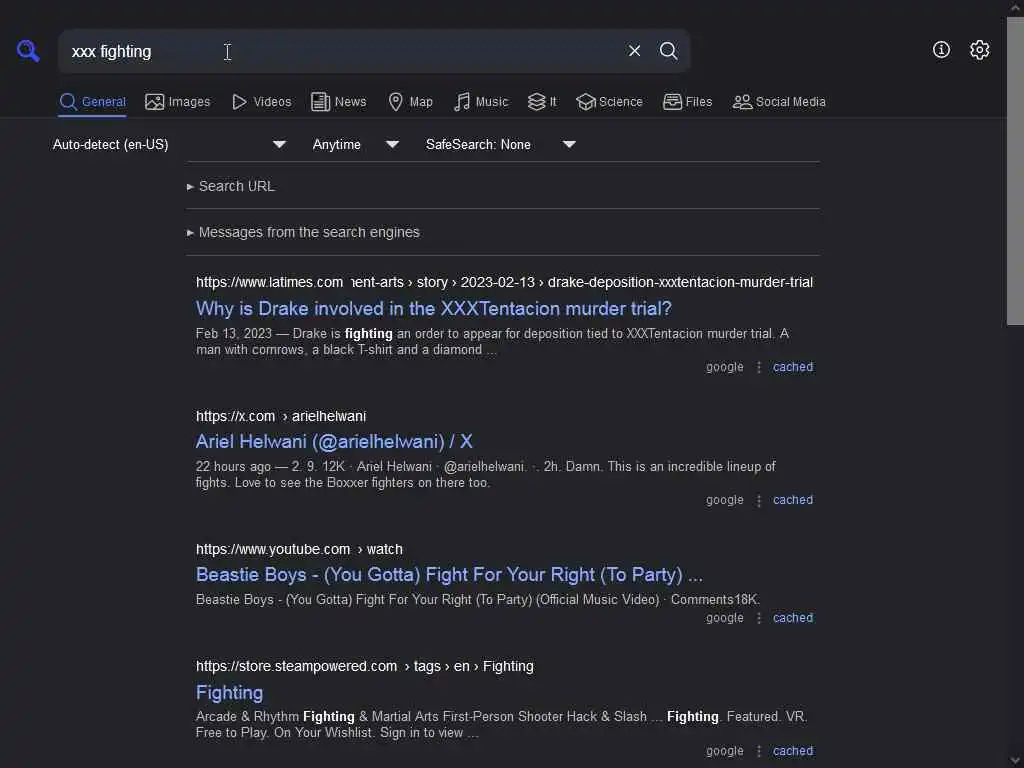This screenshot has height=768, width=1024.
Task: Click the scrollbar down arrow
Action: pyautogui.click(x=1015, y=761)
